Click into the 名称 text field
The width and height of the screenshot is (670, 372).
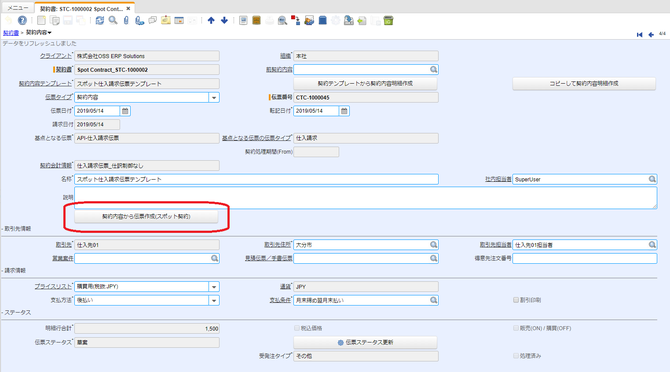click(x=256, y=179)
